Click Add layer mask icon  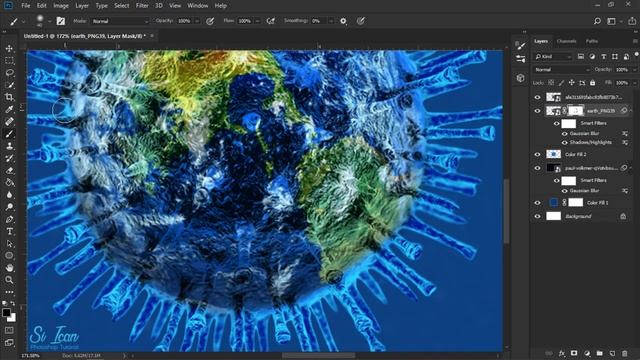coord(574,353)
